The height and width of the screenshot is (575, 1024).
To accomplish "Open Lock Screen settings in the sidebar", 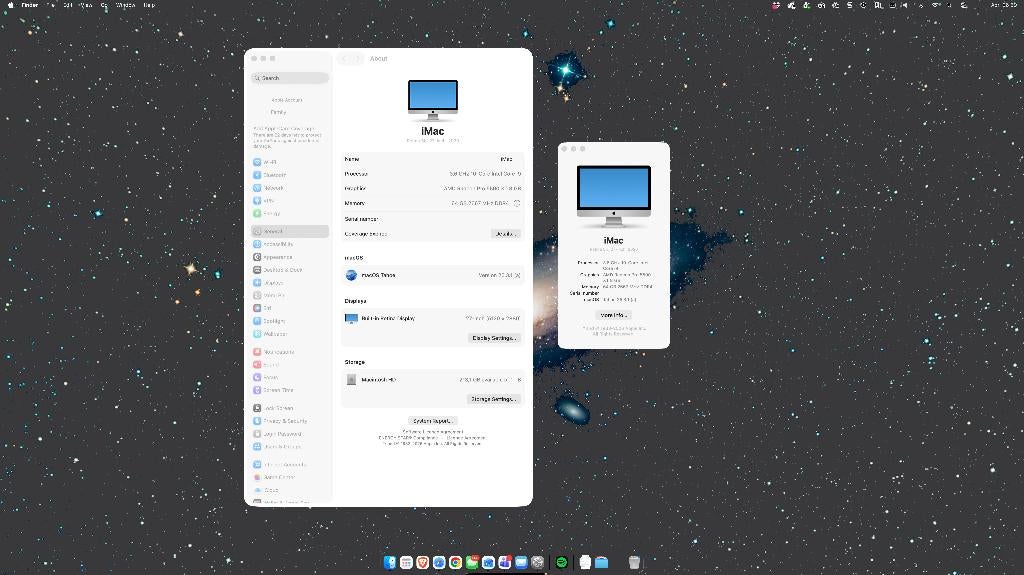I will point(289,408).
